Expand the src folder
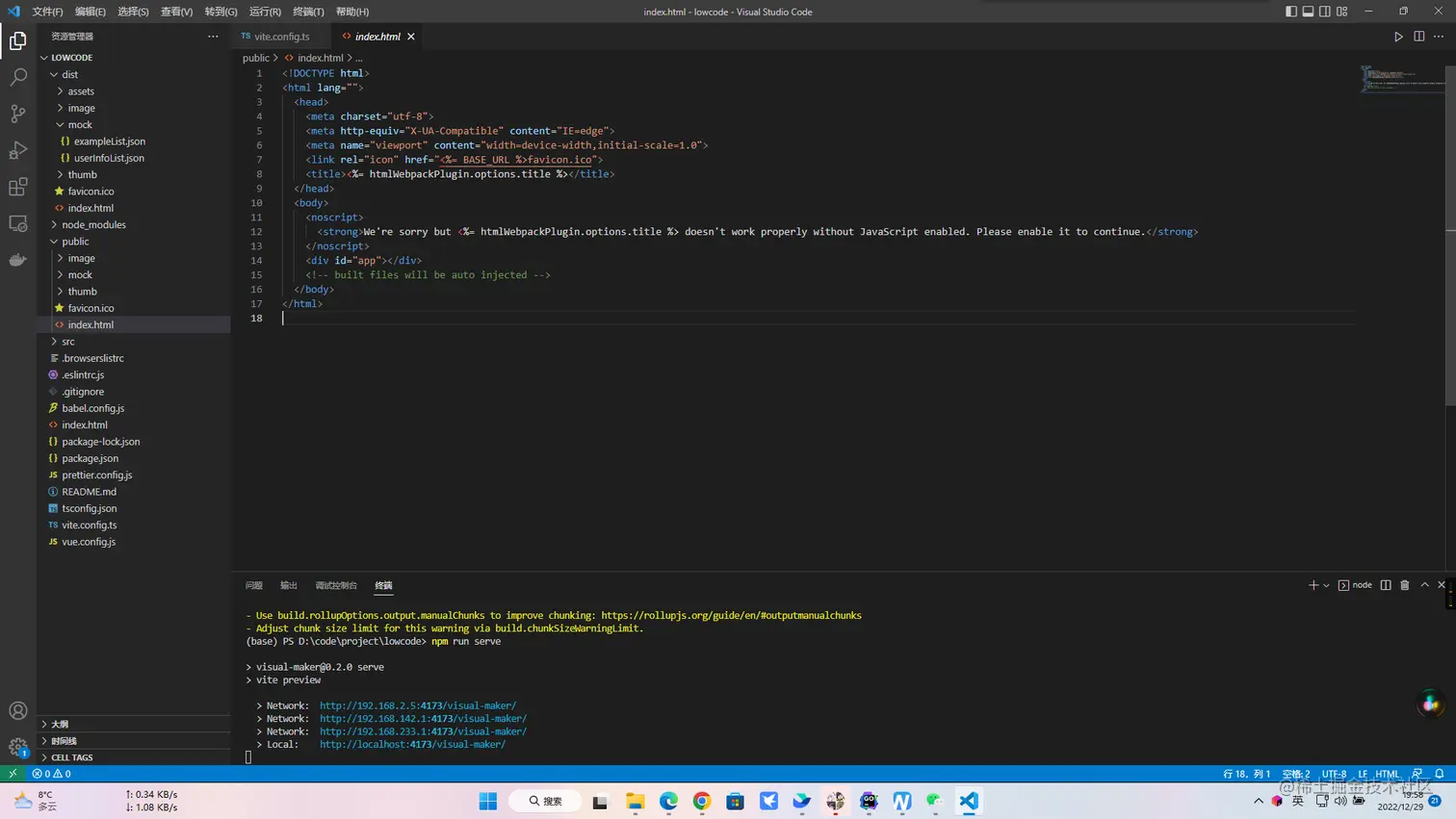The width and height of the screenshot is (1456, 819). pos(68,342)
